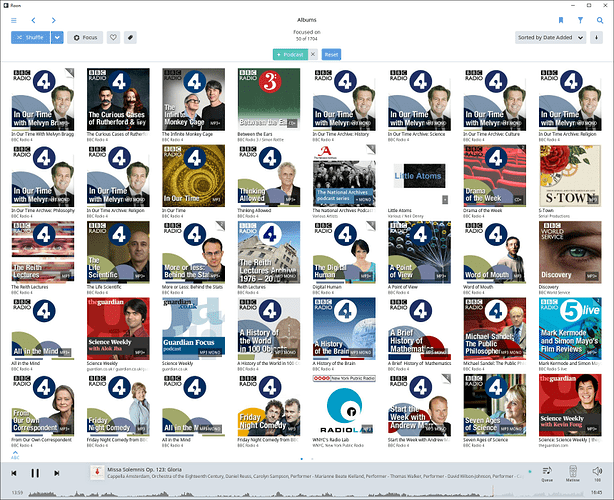Open the Missa Solemnis Op. 123: Gloria title
Image resolution: width=614 pixels, height=500 pixels.
[144, 469]
